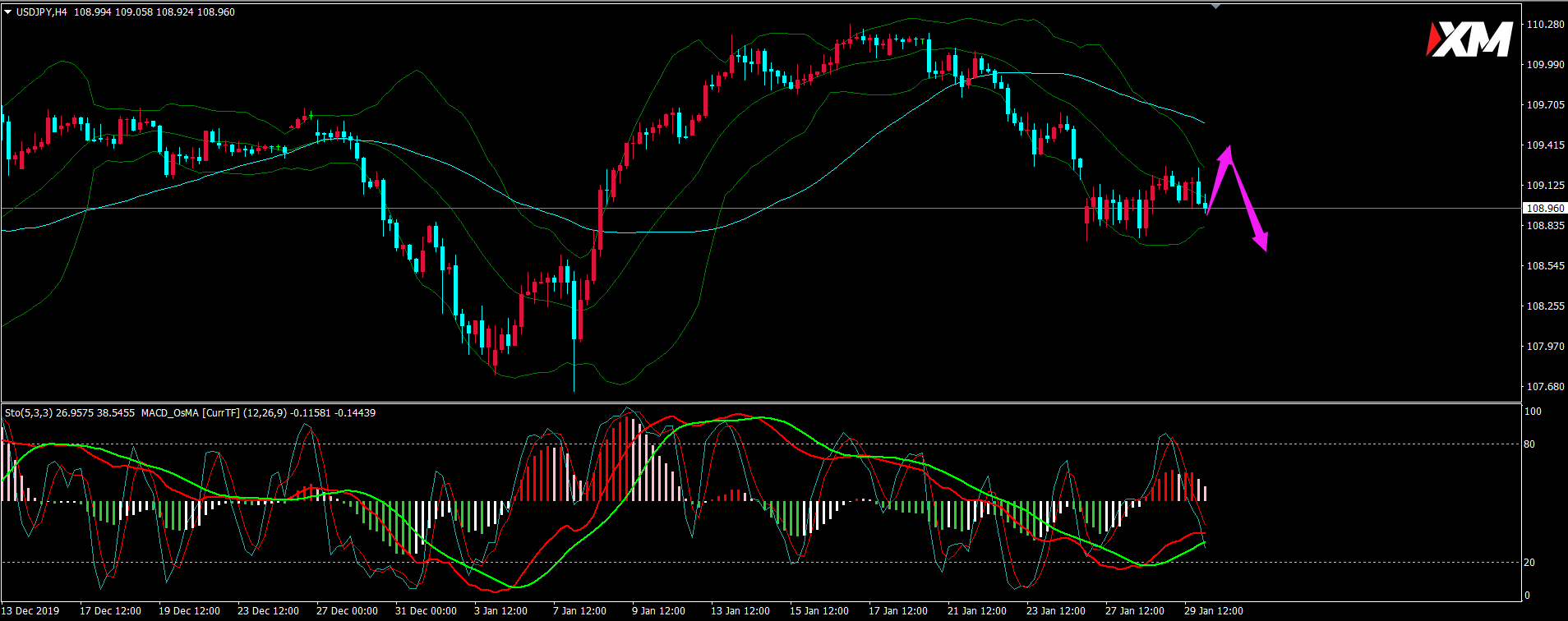Open the Sto(5,3,3) indicator label
The height and width of the screenshot is (621, 1568).
[x=29, y=413]
